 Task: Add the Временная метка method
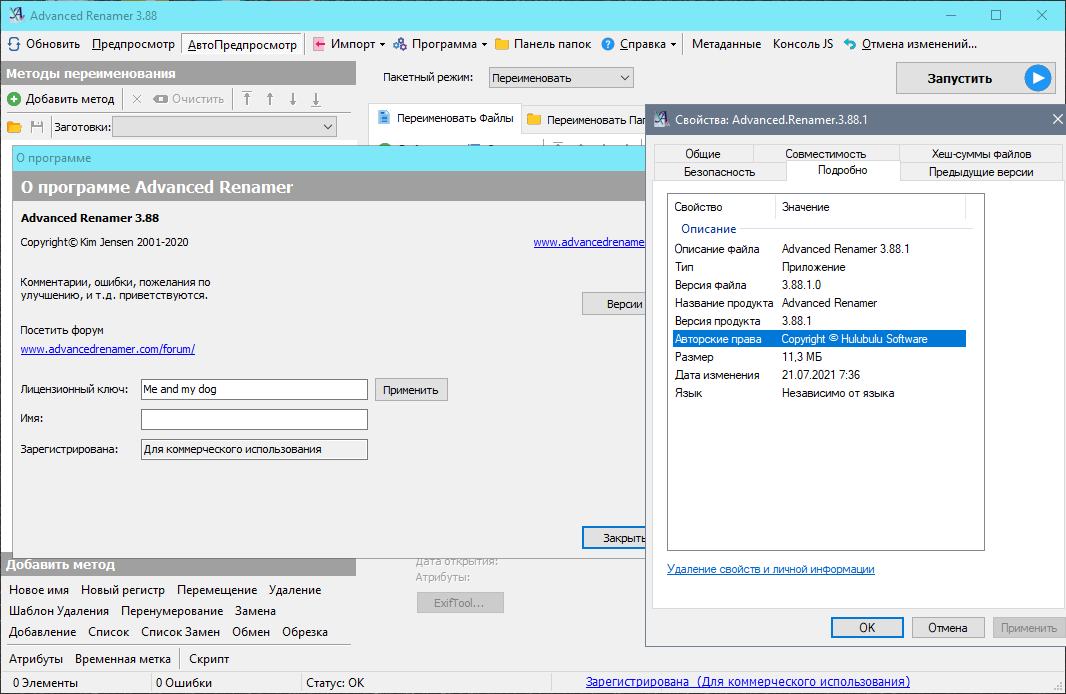point(122,659)
